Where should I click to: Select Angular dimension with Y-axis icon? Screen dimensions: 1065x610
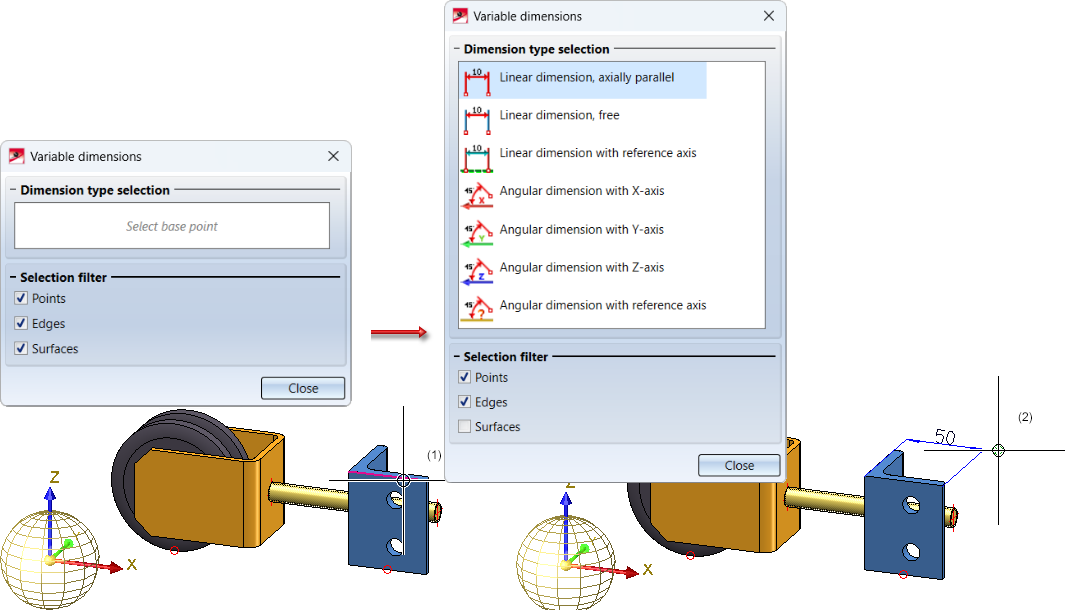coord(477,234)
